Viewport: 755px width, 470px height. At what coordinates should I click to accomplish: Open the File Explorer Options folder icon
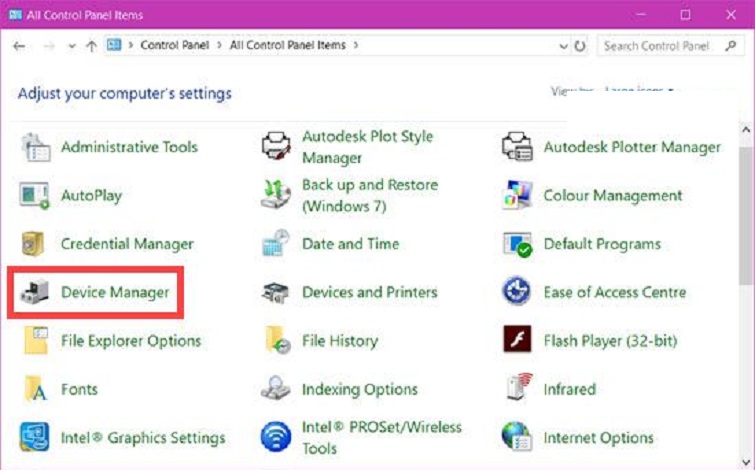(36, 340)
